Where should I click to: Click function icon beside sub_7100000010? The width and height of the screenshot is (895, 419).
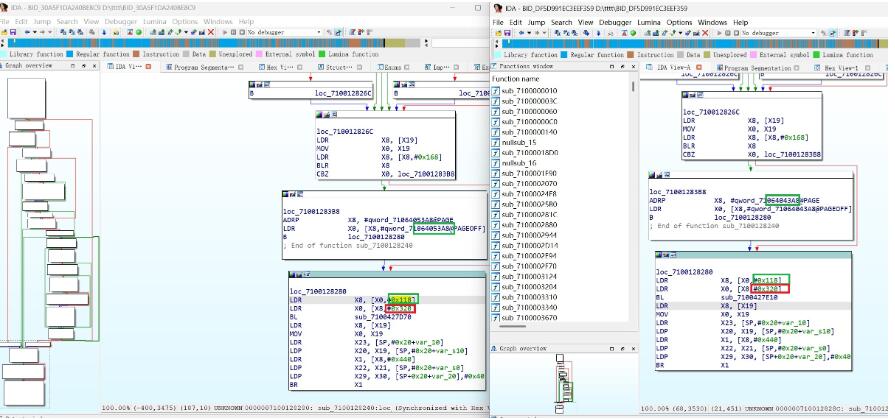(x=496, y=90)
